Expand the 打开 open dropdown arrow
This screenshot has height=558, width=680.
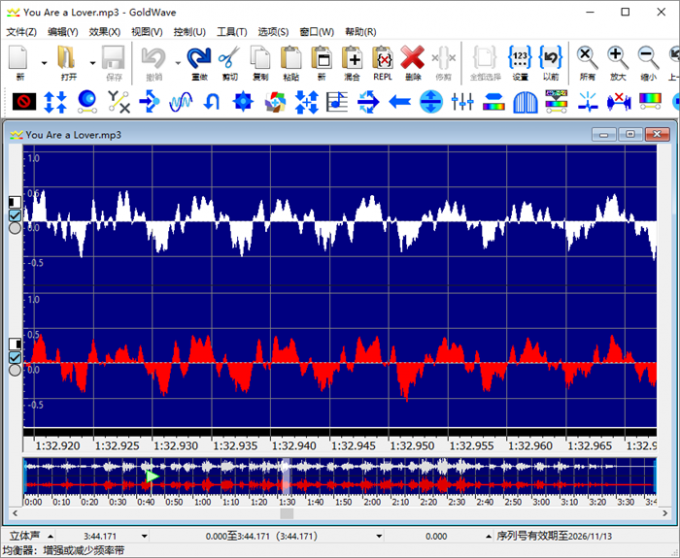click(x=92, y=63)
